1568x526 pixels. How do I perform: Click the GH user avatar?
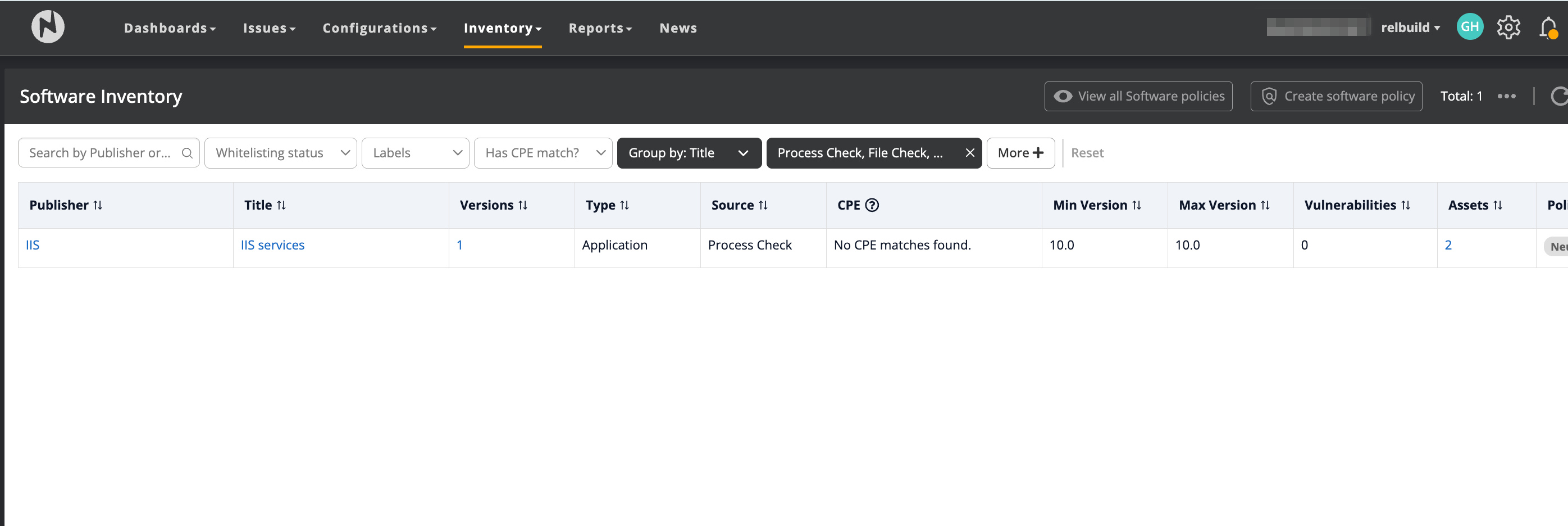click(1469, 27)
